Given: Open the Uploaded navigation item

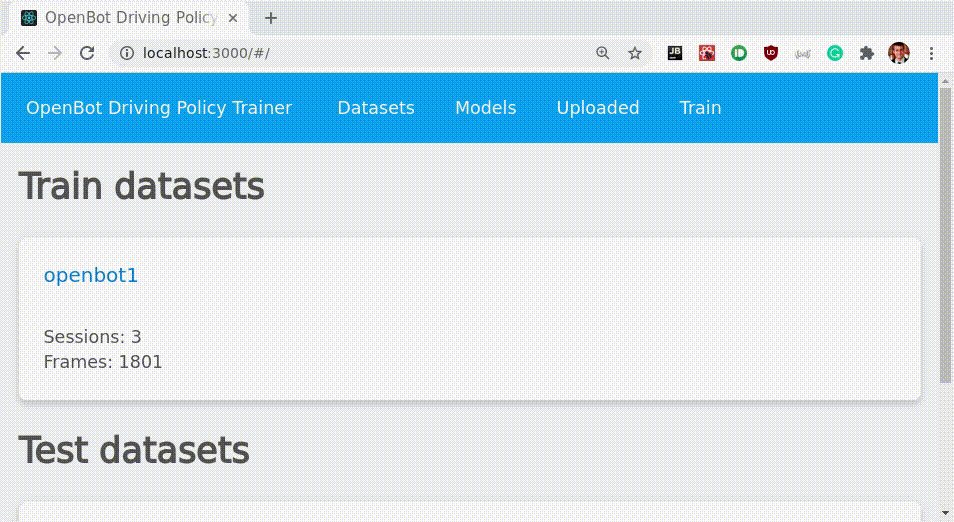Looking at the screenshot, I should (597, 108).
